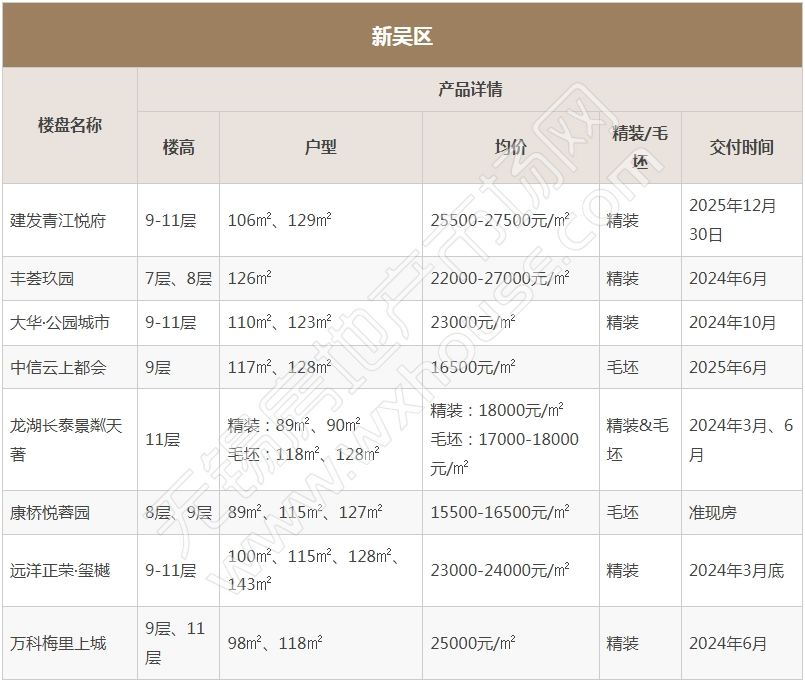The width and height of the screenshot is (805, 683).
Task: Select the 户型 column header
Action: (x=320, y=147)
